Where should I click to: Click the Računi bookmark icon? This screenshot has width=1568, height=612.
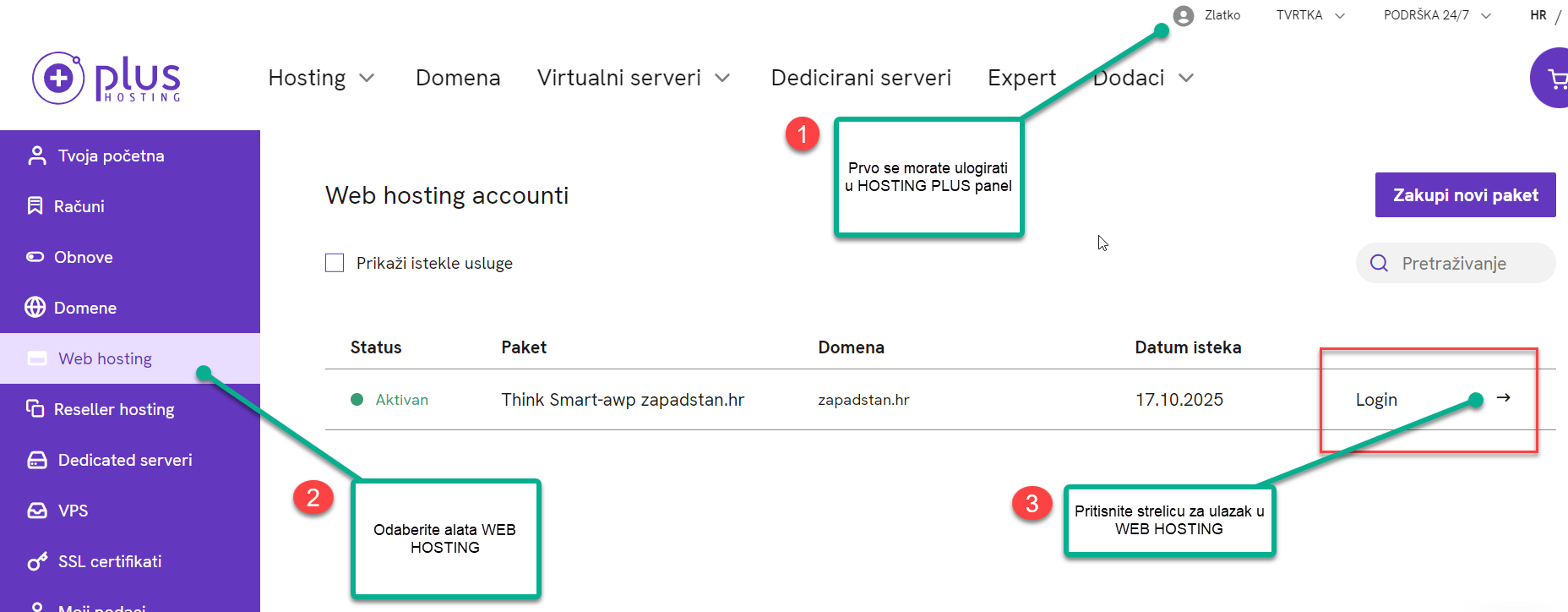(x=35, y=206)
